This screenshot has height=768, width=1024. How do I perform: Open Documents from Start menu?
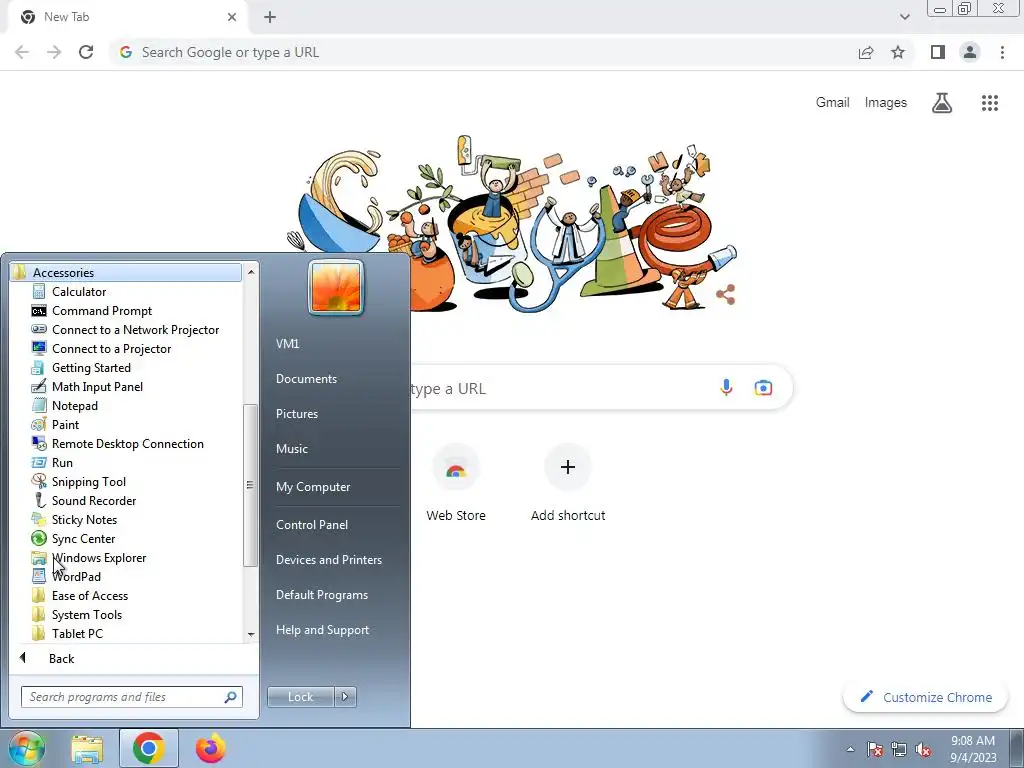coord(306,379)
